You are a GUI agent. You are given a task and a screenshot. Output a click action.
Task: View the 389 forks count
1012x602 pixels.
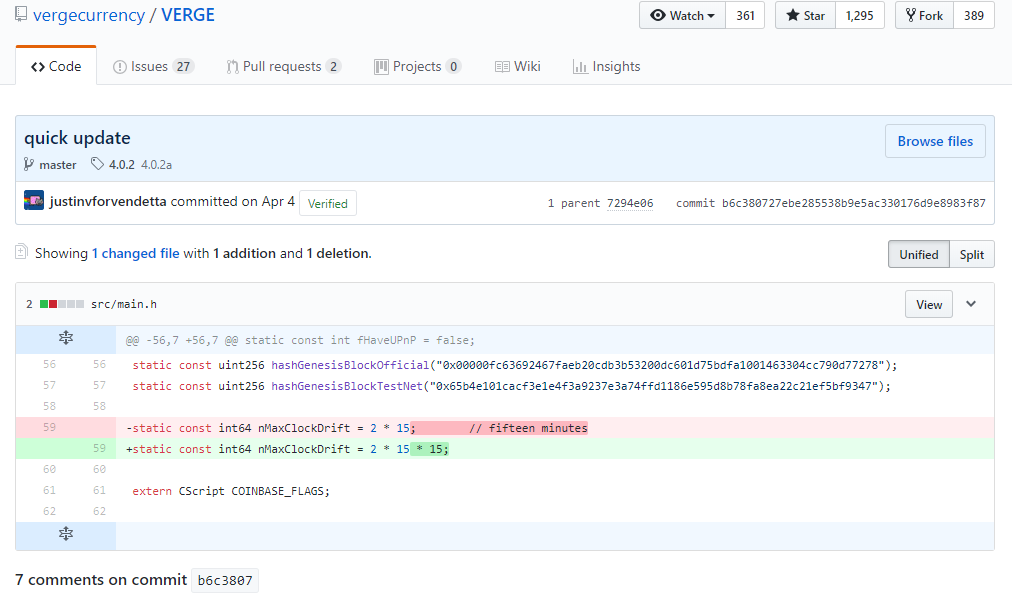click(974, 15)
